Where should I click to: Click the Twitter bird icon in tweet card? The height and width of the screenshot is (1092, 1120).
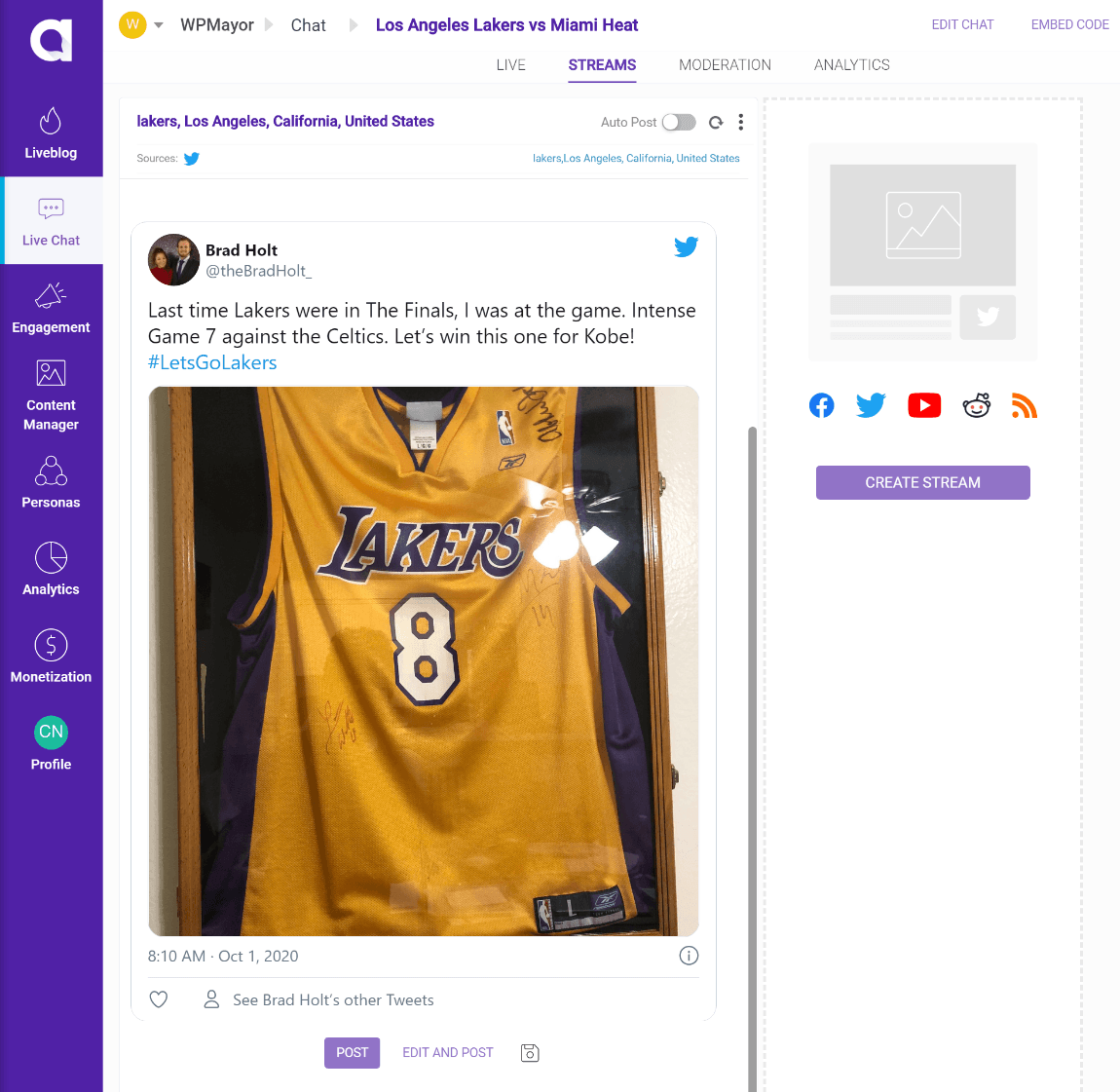686,246
